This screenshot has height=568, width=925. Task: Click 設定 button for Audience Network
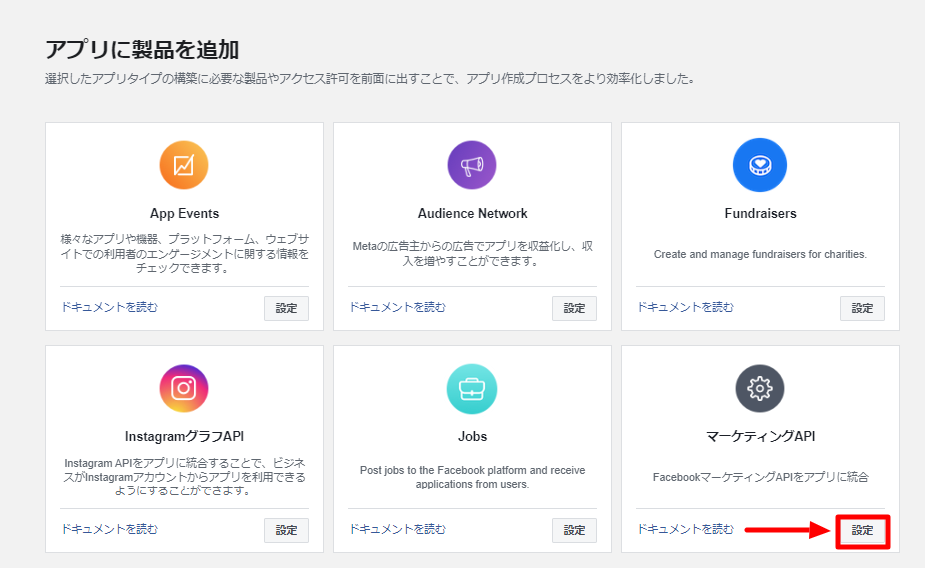(574, 308)
